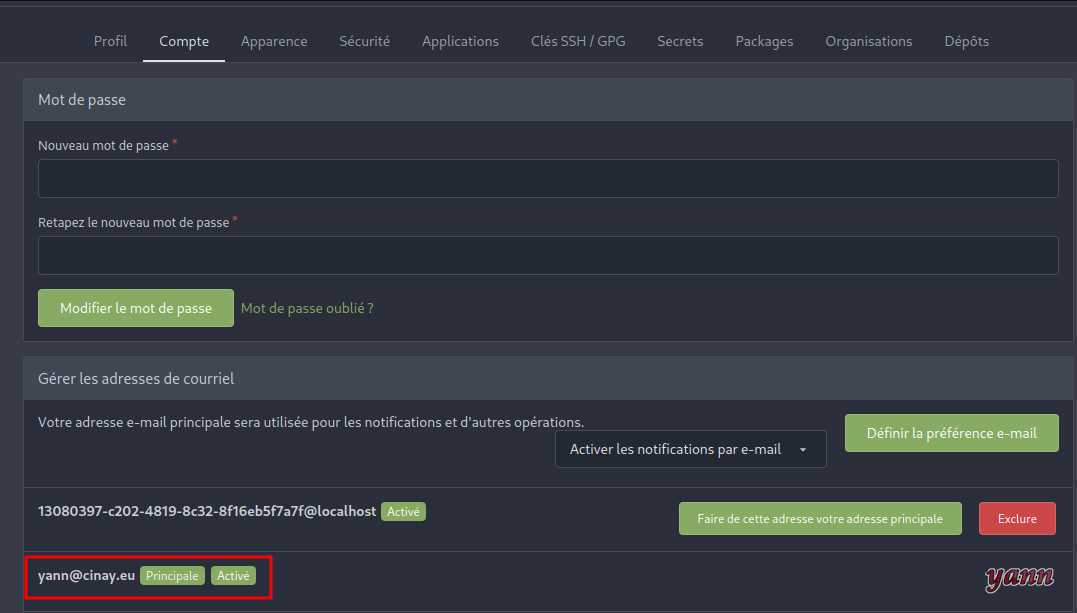The image size is (1077, 613).
Task: Follow the Mot de passe oublié link
Action: [307, 308]
